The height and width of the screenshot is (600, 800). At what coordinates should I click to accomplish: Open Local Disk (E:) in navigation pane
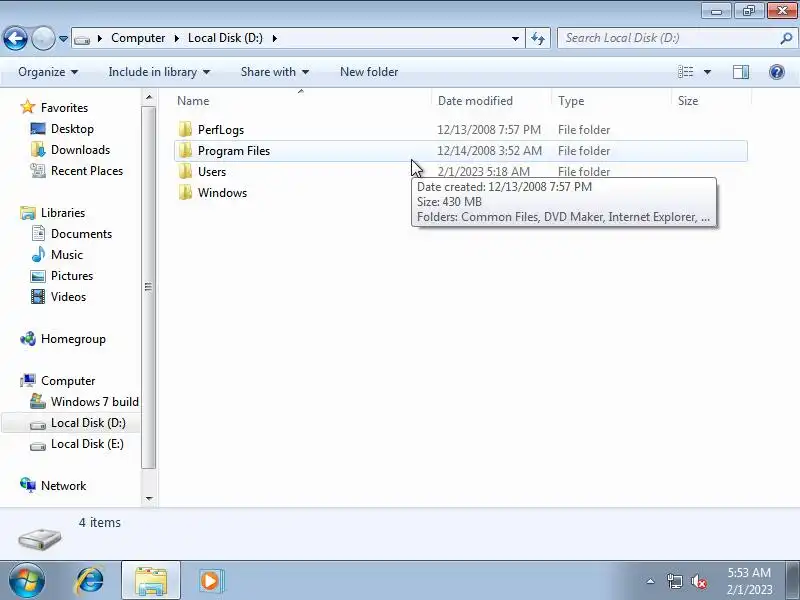(87, 443)
